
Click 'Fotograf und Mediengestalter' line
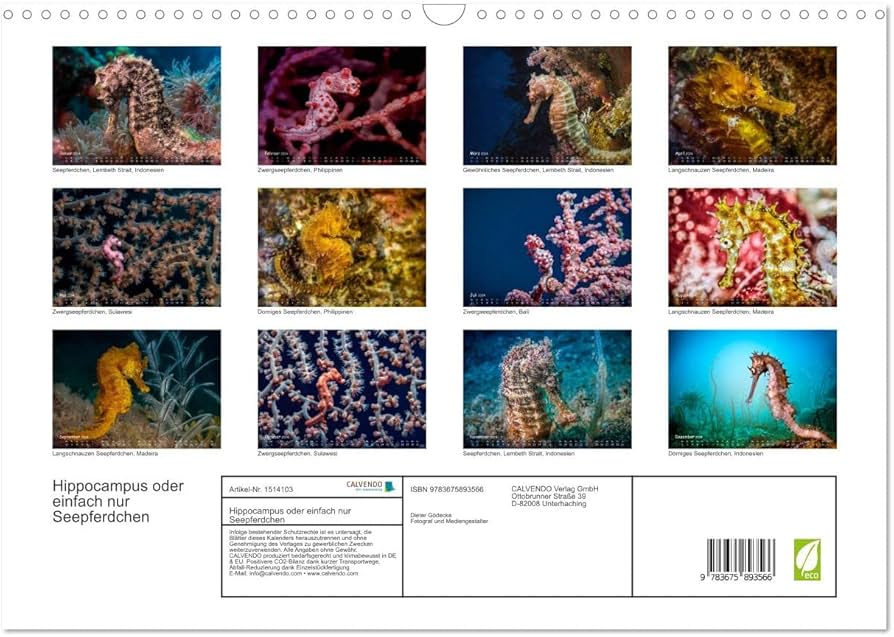pyautogui.click(x=449, y=521)
